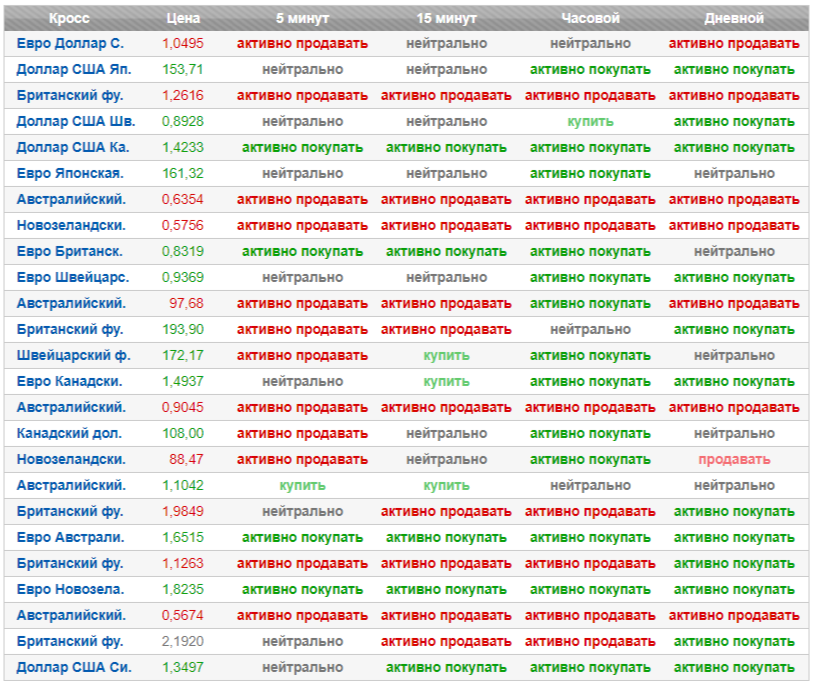813x686 pixels.
Task: Open the Евро Британск. cross link
Action: coord(69,251)
